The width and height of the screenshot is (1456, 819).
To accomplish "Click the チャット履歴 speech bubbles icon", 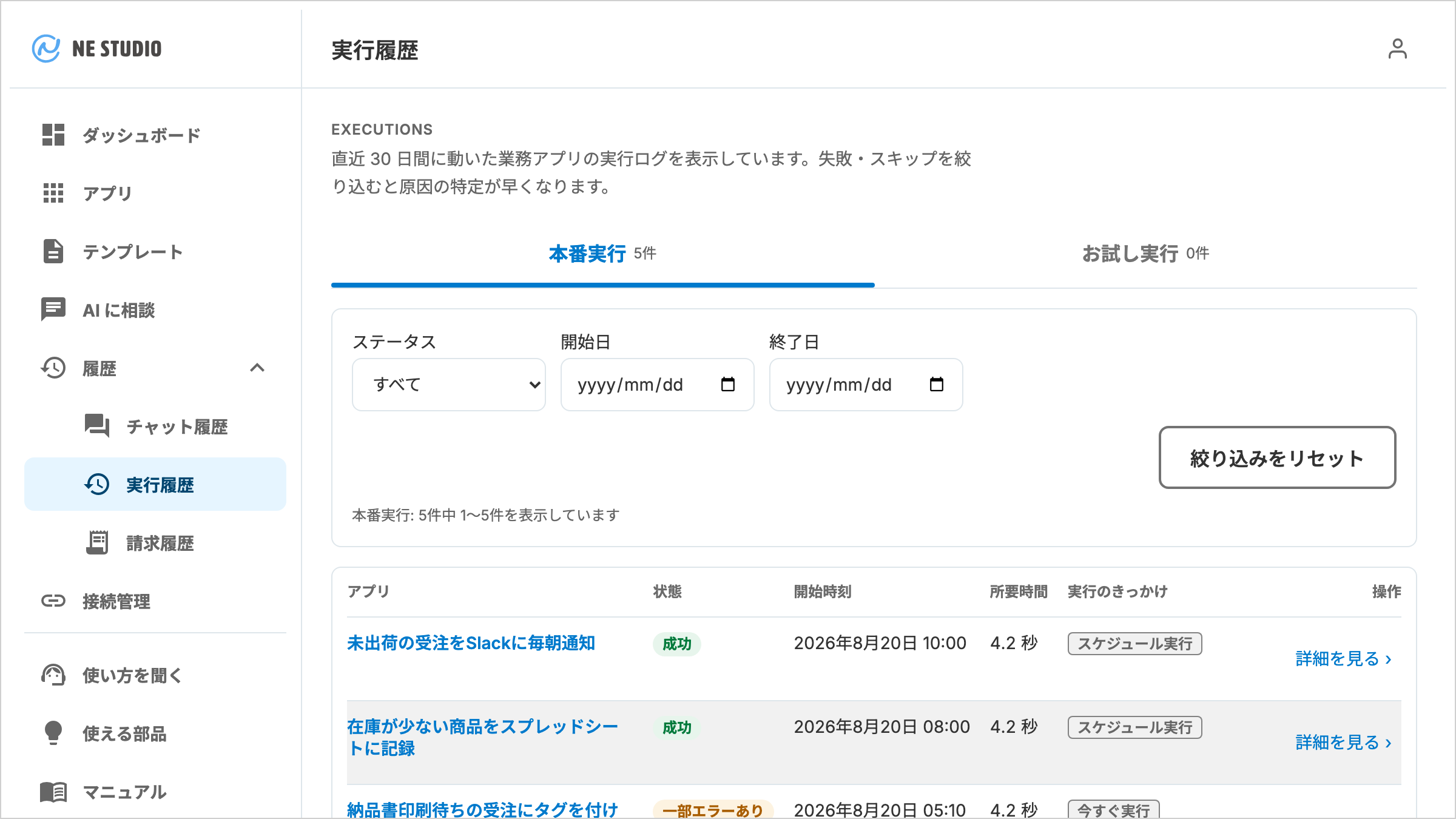I will point(97,426).
